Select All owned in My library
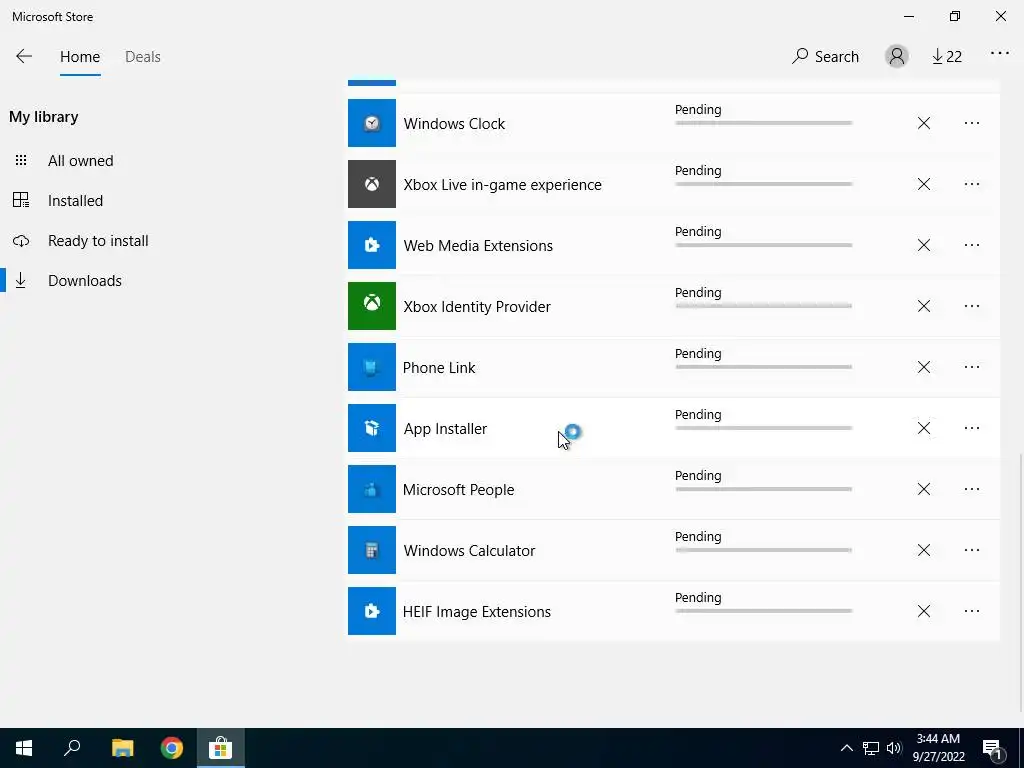 point(80,161)
